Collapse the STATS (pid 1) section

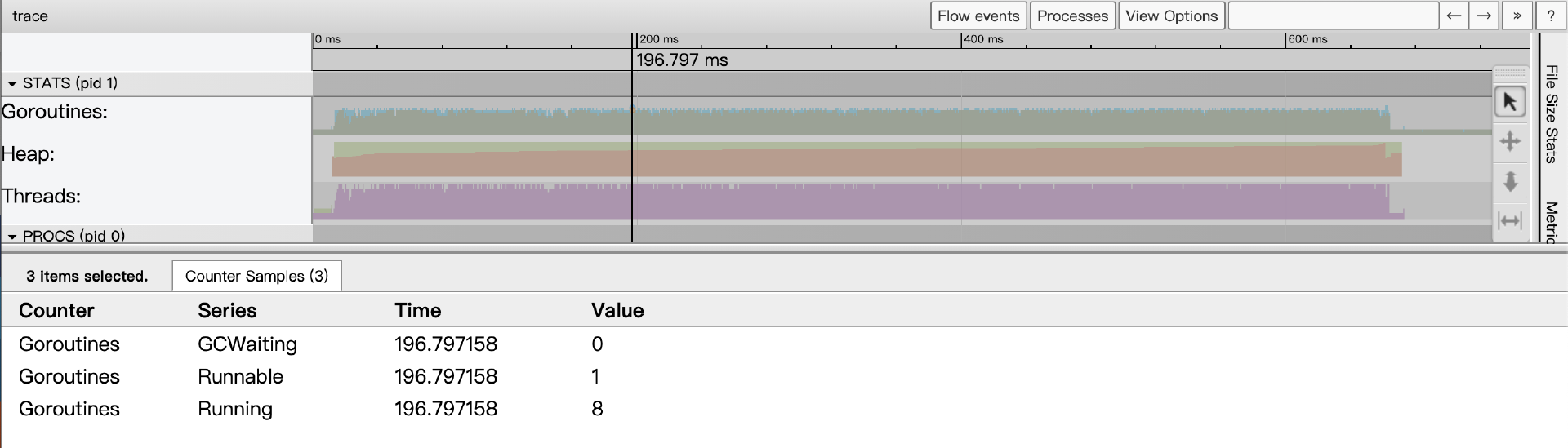(x=12, y=83)
